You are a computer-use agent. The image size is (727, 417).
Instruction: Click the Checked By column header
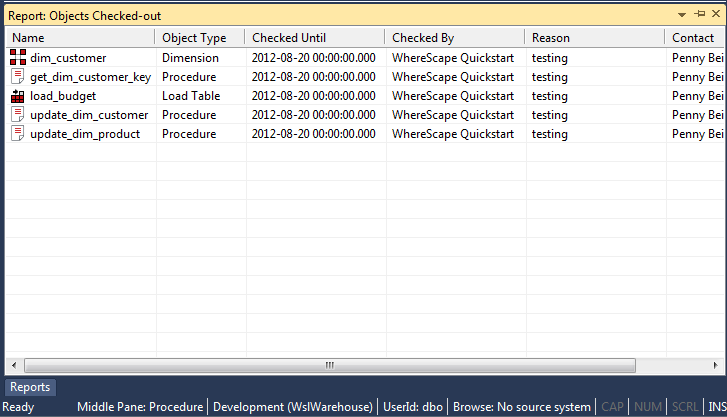[x=454, y=38]
